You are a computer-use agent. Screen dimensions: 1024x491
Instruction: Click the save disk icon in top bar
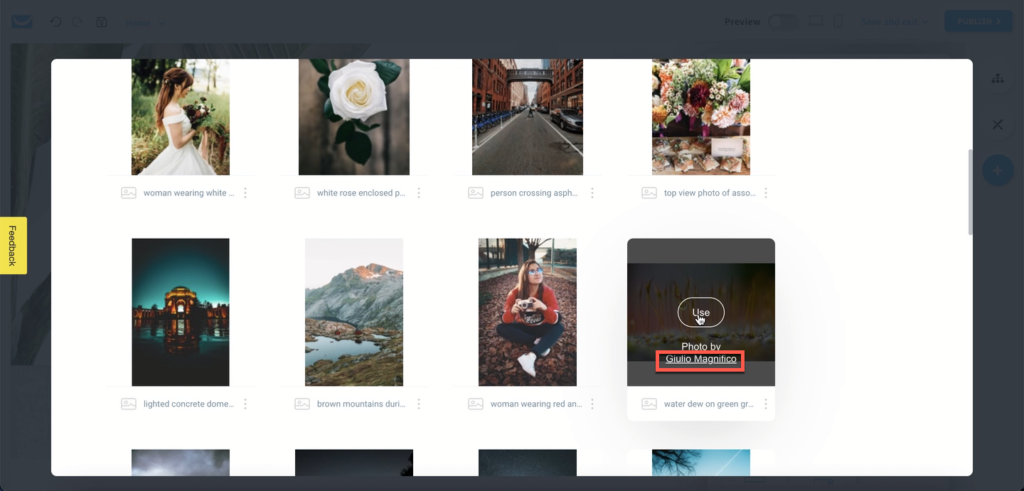coord(101,22)
